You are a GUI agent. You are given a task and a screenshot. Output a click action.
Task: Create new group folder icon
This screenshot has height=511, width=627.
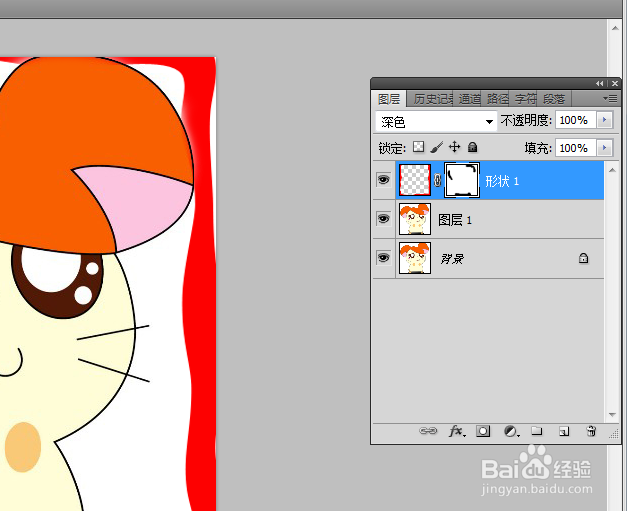pos(537,431)
